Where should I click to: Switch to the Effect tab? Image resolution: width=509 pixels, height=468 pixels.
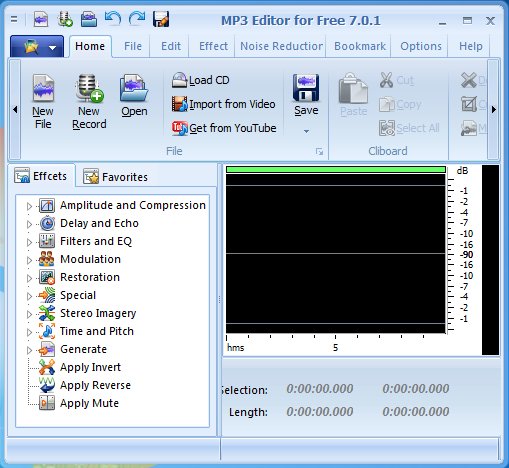click(x=213, y=46)
